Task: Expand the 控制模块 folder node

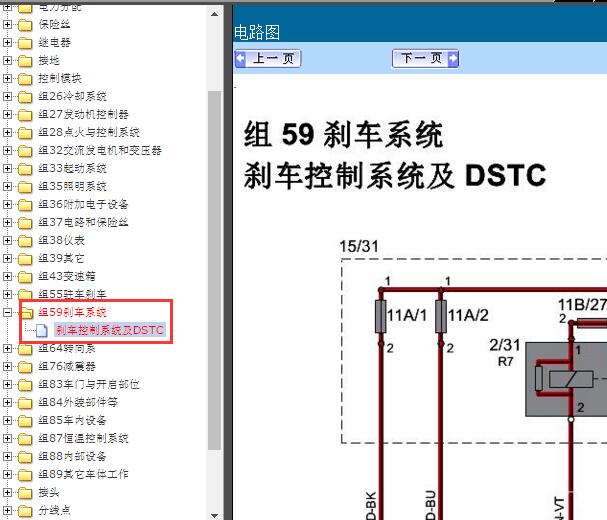Action: (x=7, y=78)
